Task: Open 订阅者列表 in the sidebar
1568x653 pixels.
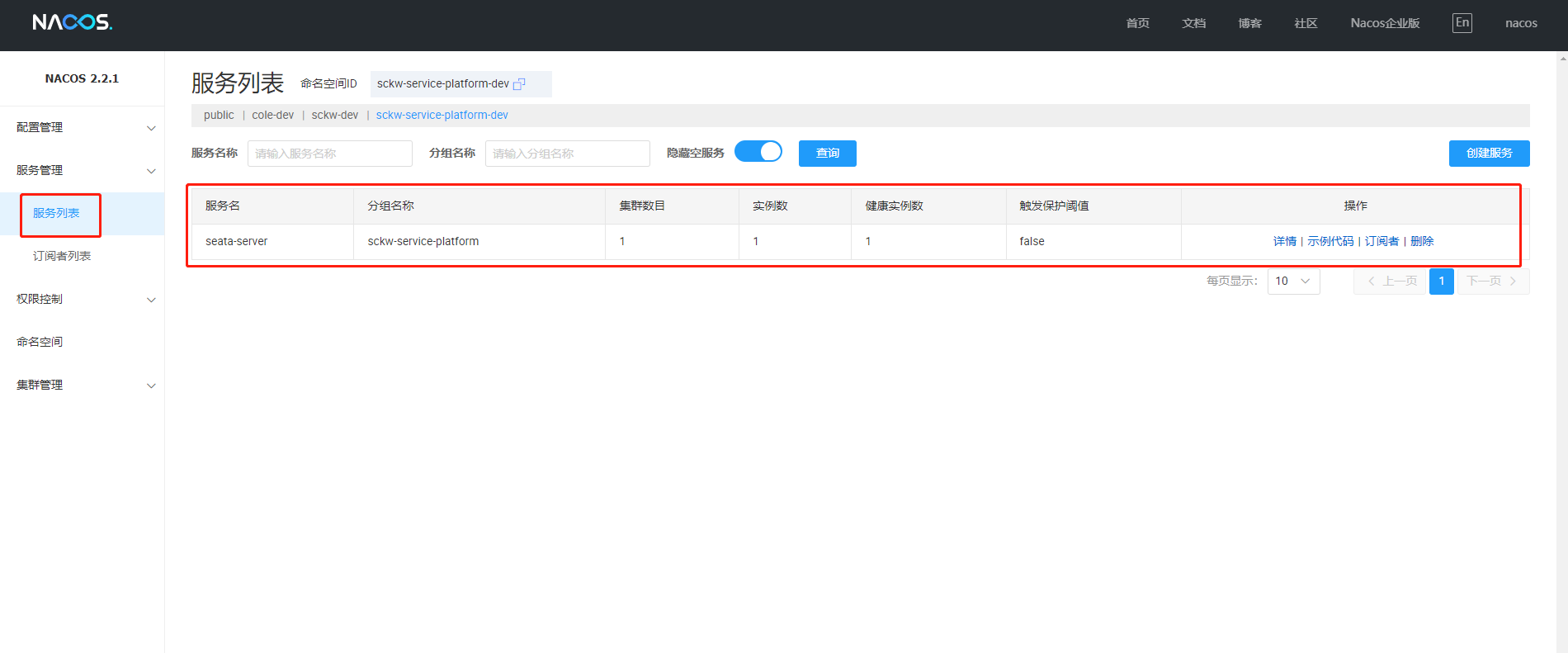Action: (x=62, y=256)
